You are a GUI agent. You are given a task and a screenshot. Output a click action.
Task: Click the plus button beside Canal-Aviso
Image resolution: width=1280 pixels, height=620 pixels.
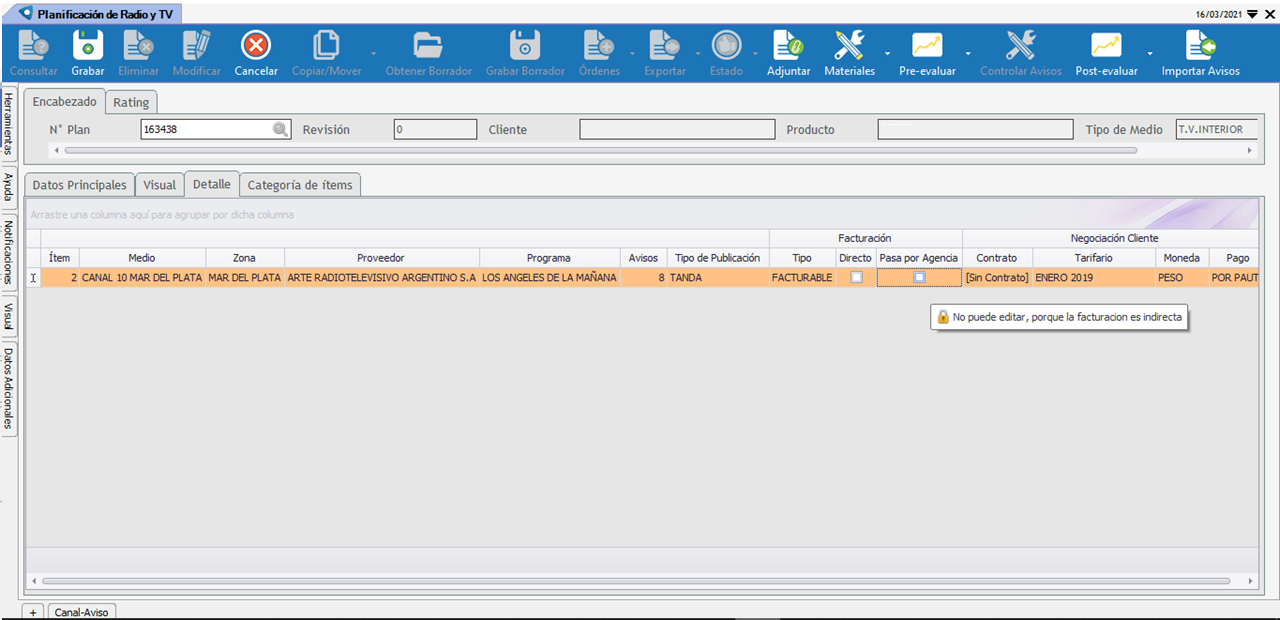pyautogui.click(x=33, y=612)
